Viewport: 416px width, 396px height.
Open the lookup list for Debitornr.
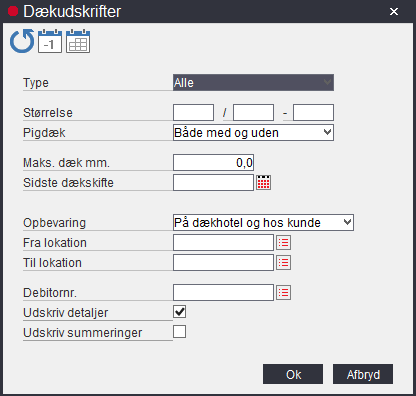(x=283, y=292)
